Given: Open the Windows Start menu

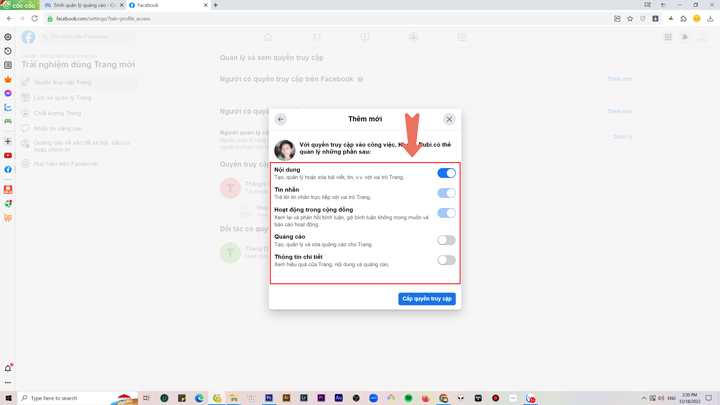Looking at the screenshot, I should pos(8,398).
